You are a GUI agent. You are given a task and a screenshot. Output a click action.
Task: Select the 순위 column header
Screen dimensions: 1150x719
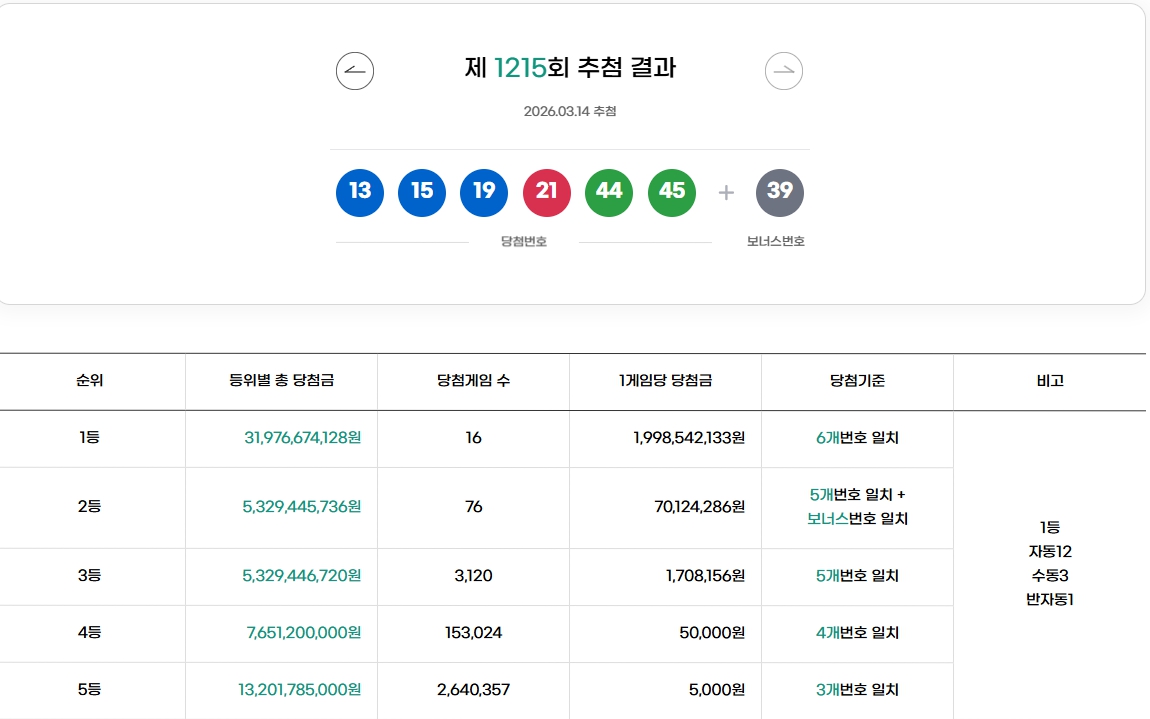92,381
